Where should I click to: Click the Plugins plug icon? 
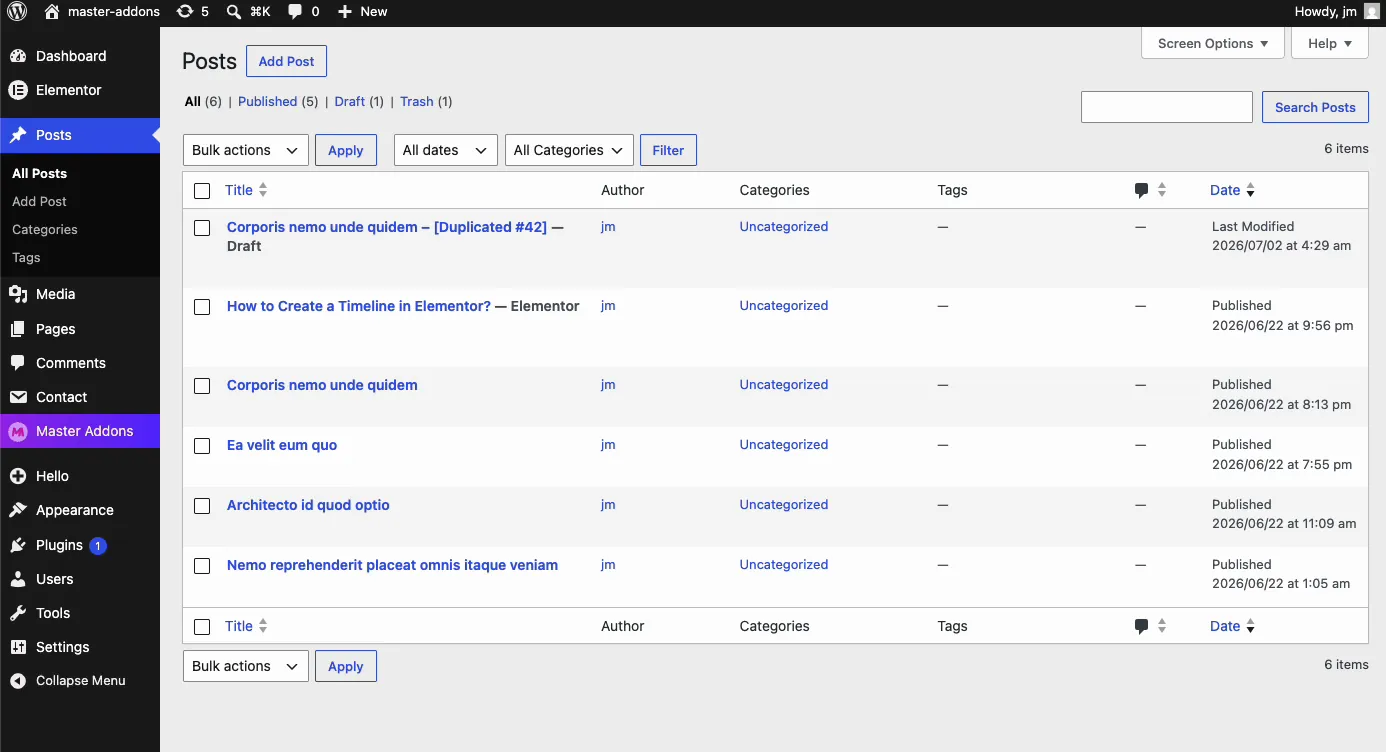point(18,545)
